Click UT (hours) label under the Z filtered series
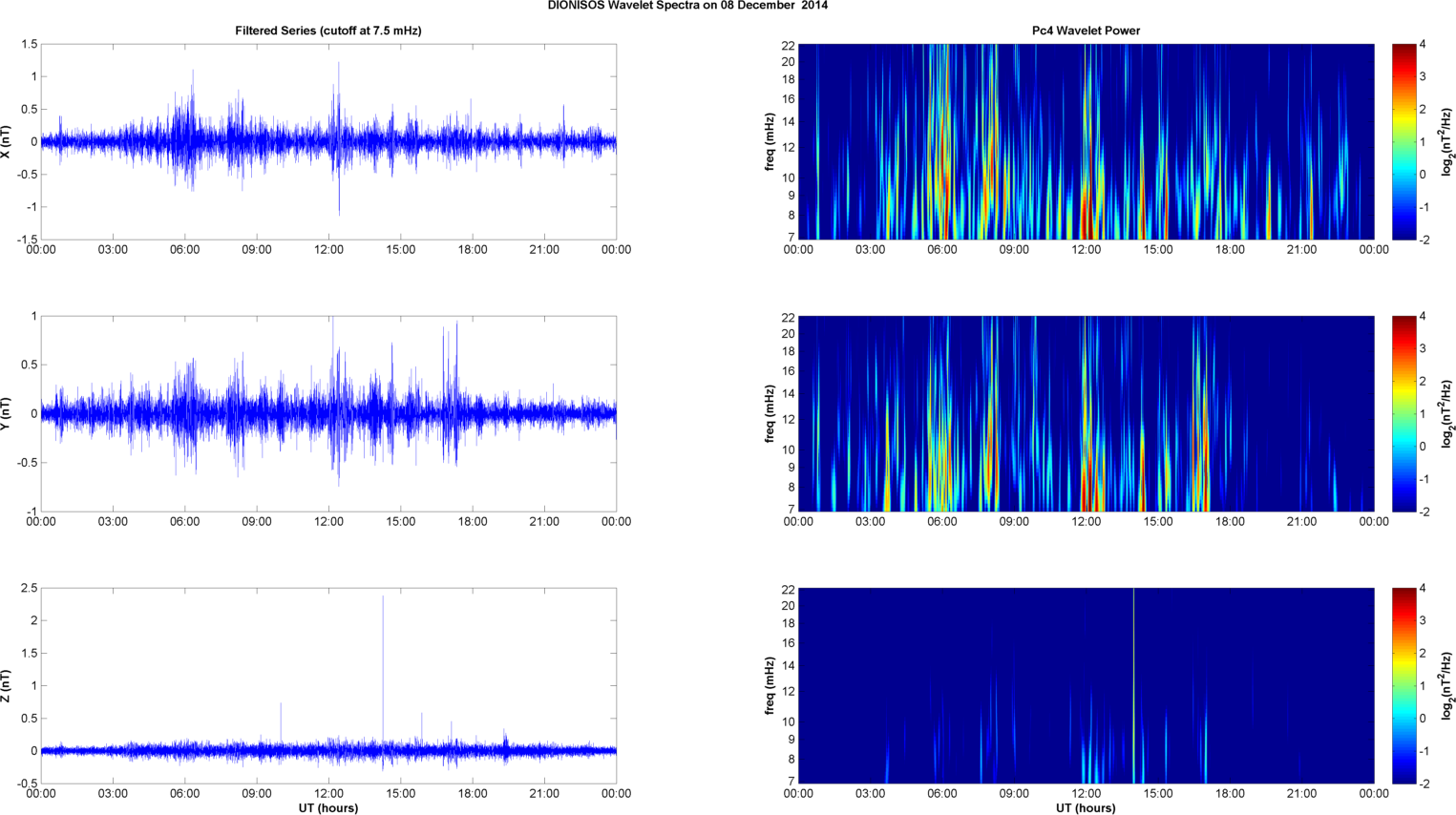 [x=327, y=808]
